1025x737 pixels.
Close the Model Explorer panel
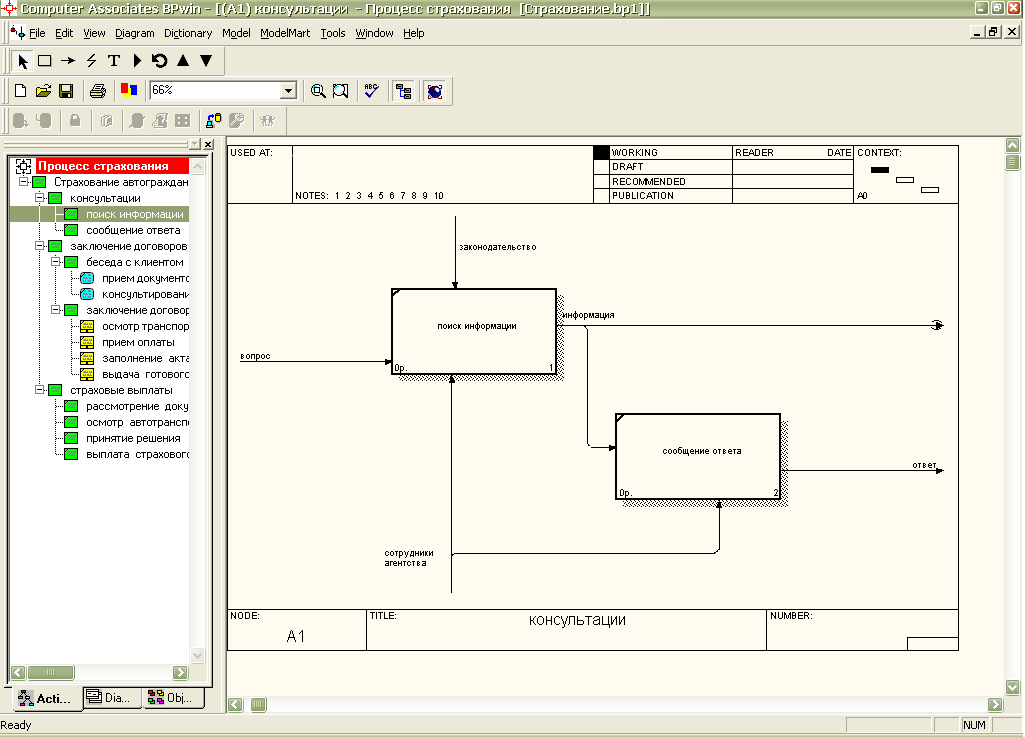[208, 145]
